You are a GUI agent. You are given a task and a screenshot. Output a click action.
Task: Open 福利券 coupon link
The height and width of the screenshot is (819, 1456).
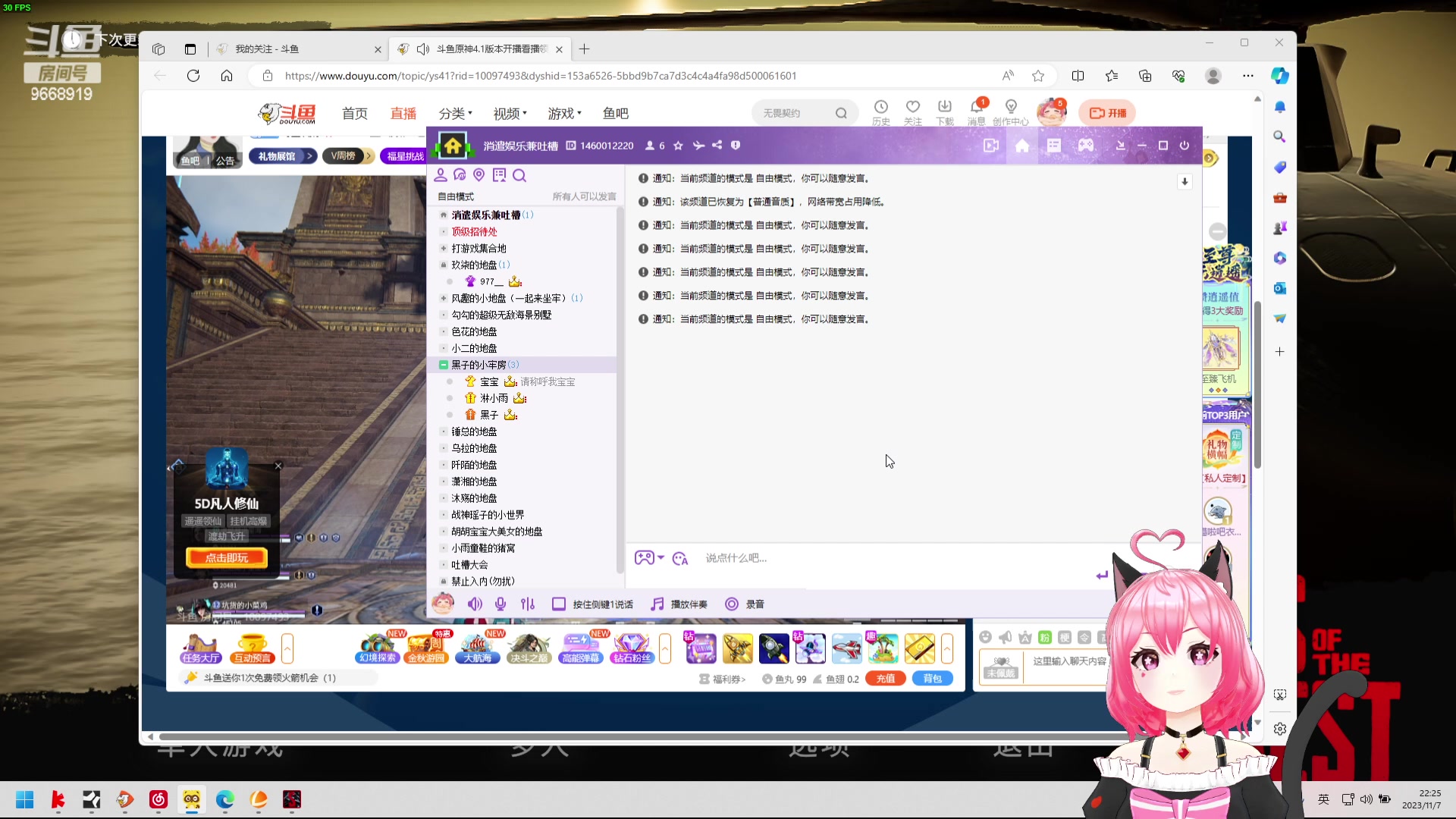[x=723, y=679]
